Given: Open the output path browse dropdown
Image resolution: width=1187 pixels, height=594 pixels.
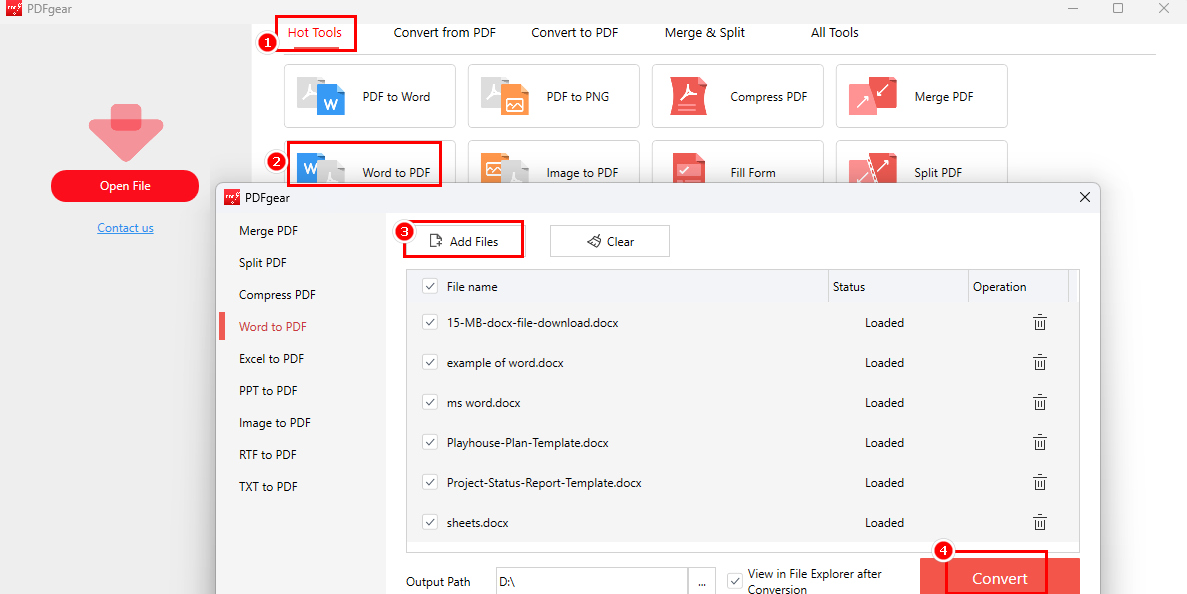Looking at the screenshot, I should coord(702,581).
